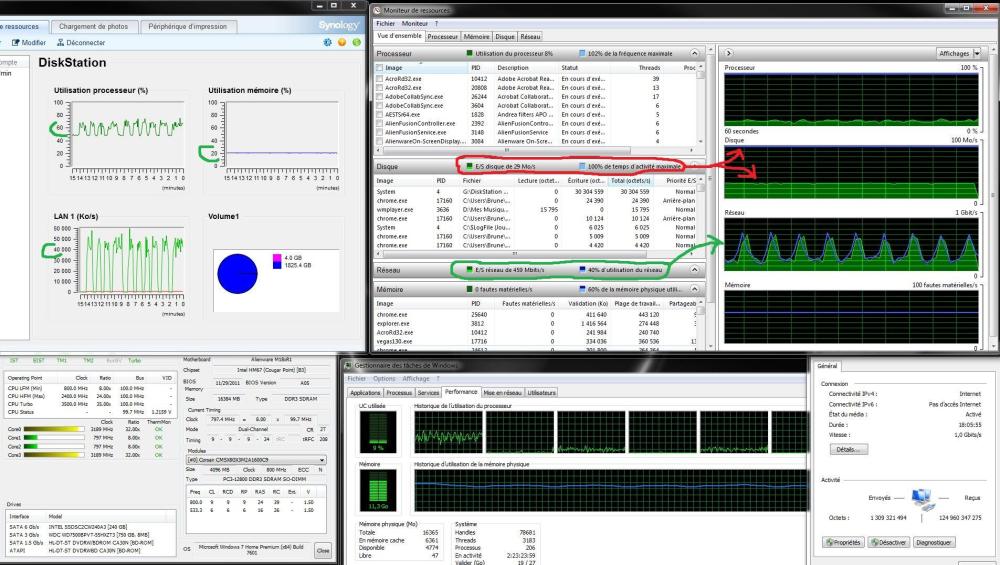Click the orange round icon in Synology toolbar
1000x565 pixels.
pyautogui.click(x=342, y=43)
